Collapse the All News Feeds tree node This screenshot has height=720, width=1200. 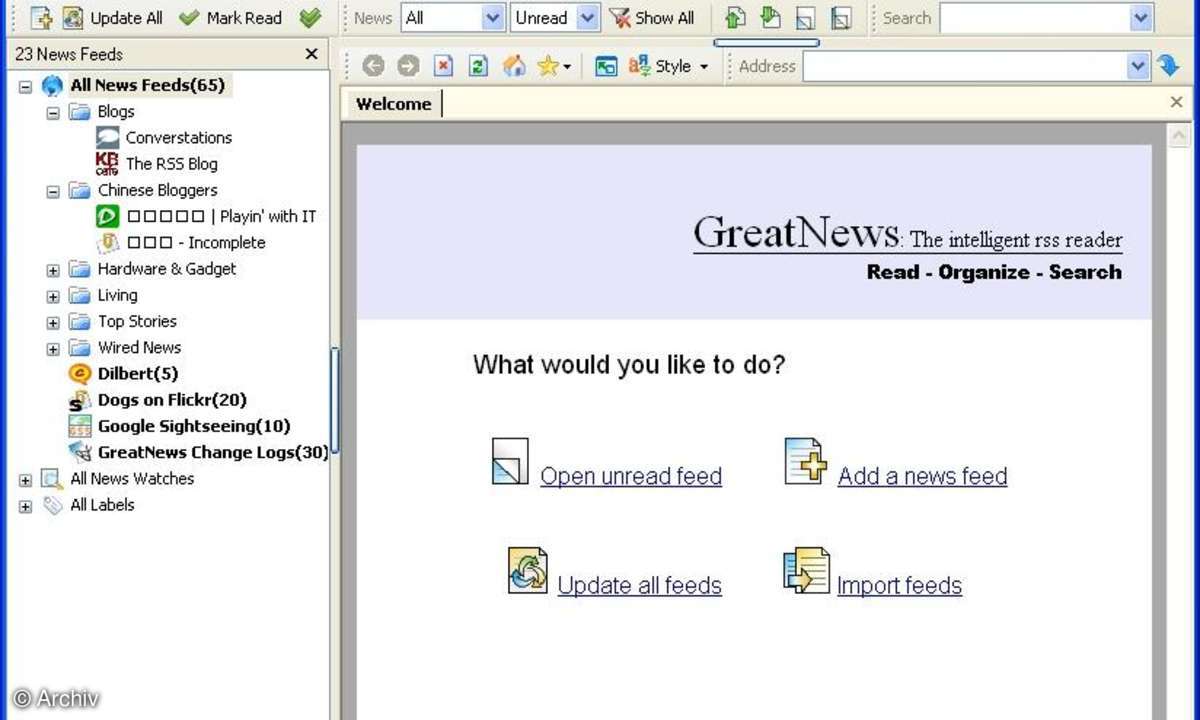coord(26,86)
